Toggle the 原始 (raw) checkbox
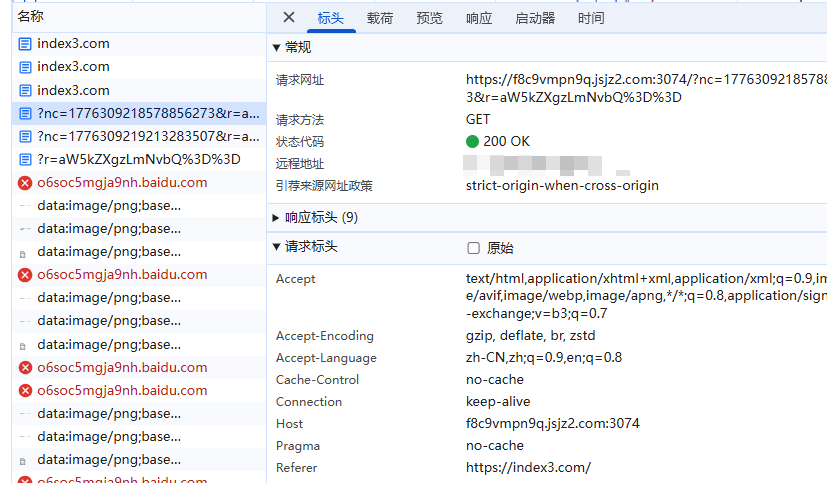827x483 pixels. (474, 248)
